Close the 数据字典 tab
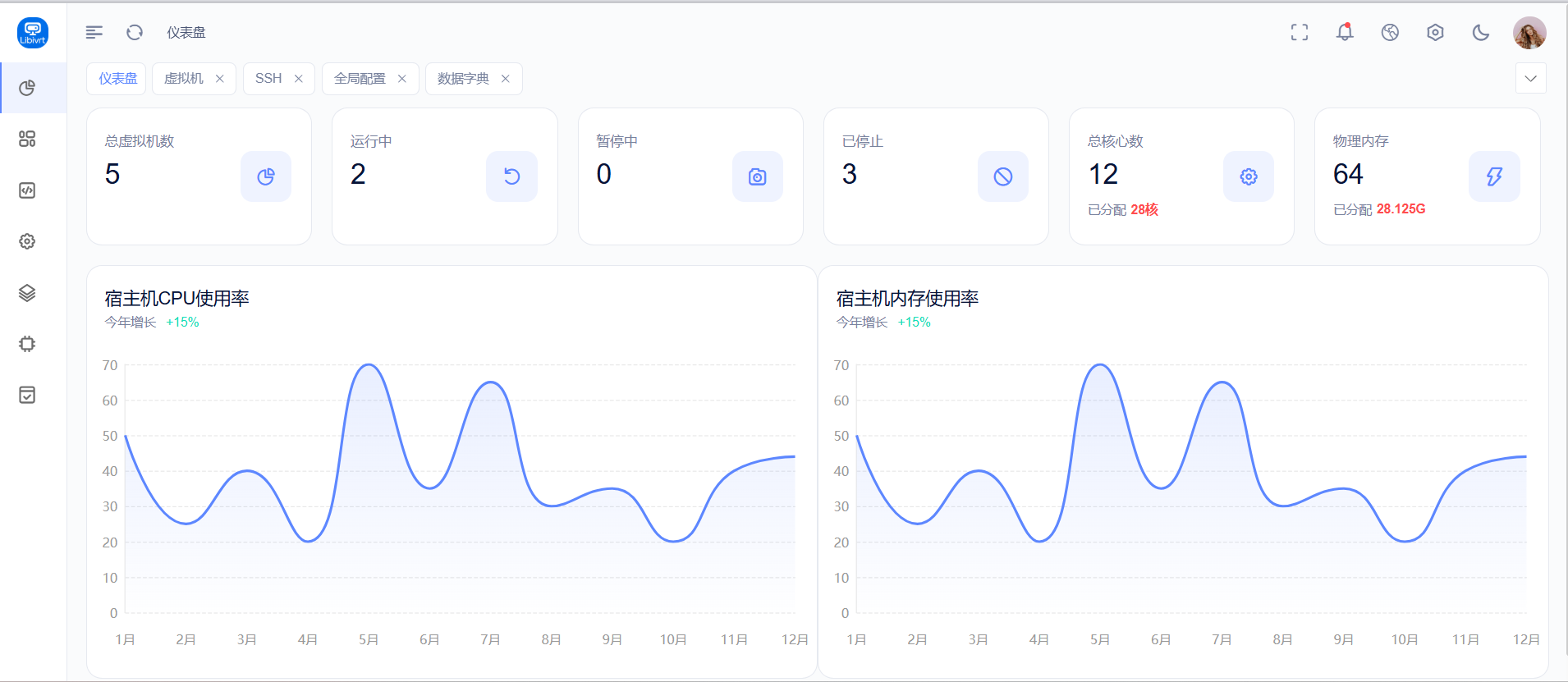Viewport: 1568px width, 682px height. click(506, 79)
